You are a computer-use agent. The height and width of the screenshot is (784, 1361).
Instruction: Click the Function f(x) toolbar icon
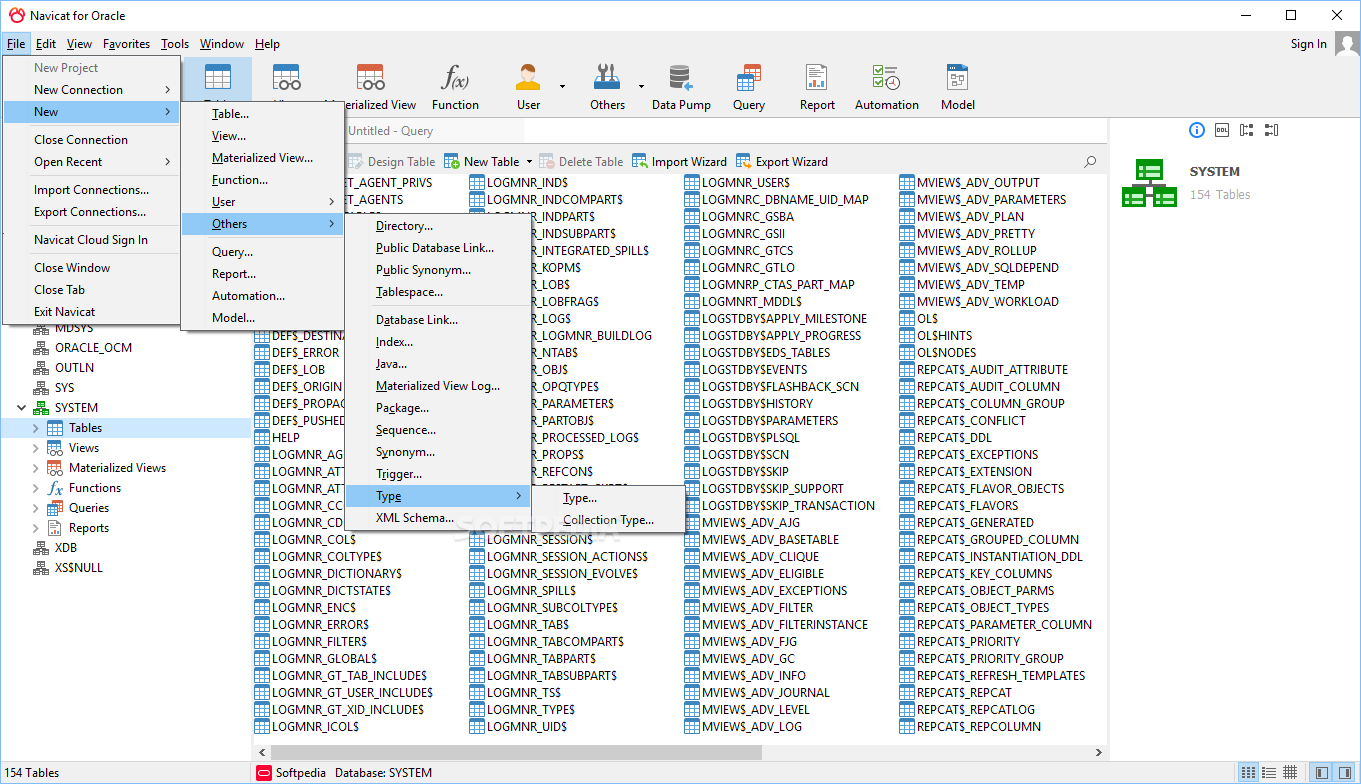[455, 78]
